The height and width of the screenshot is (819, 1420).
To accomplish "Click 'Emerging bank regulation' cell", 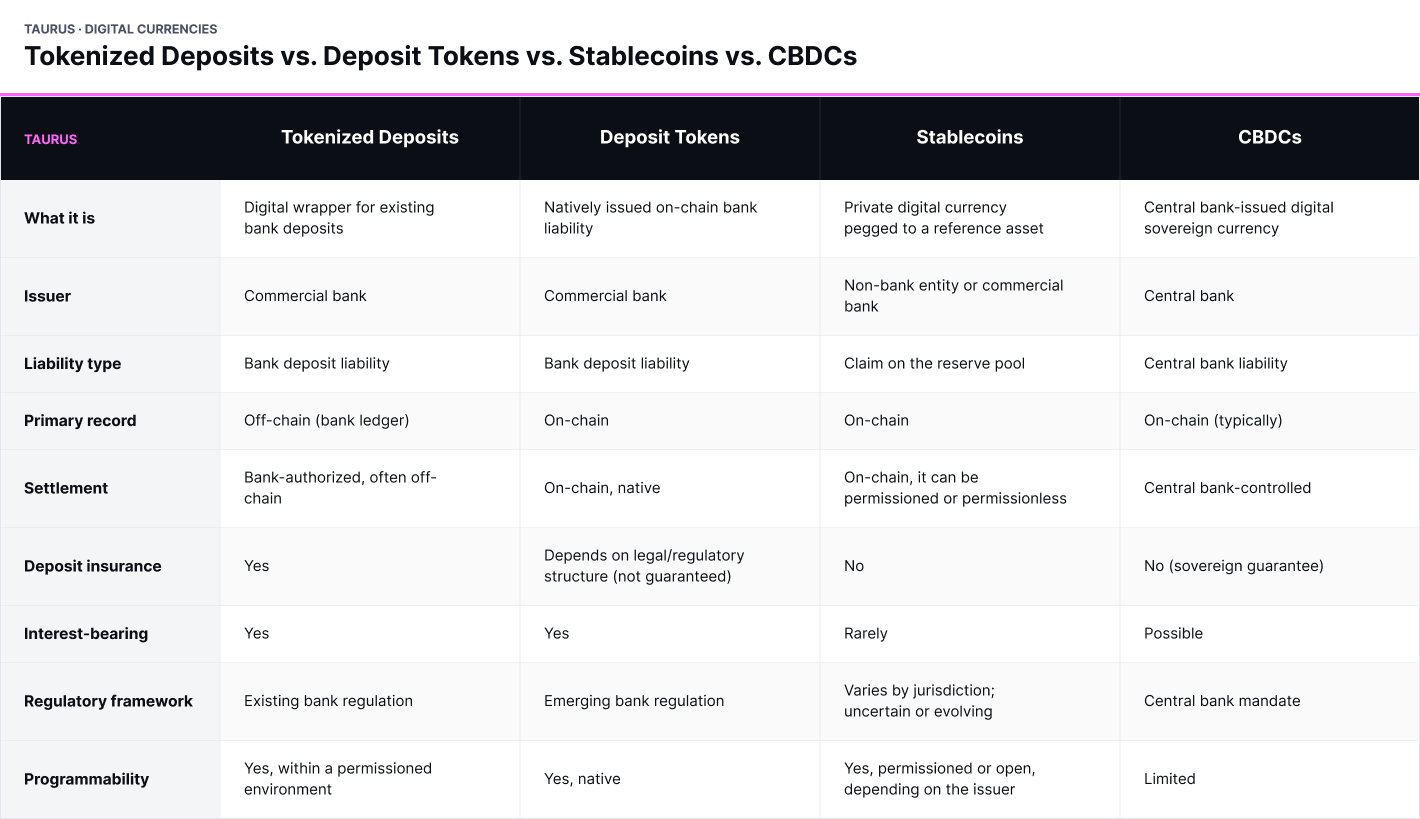I will click(x=634, y=701).
